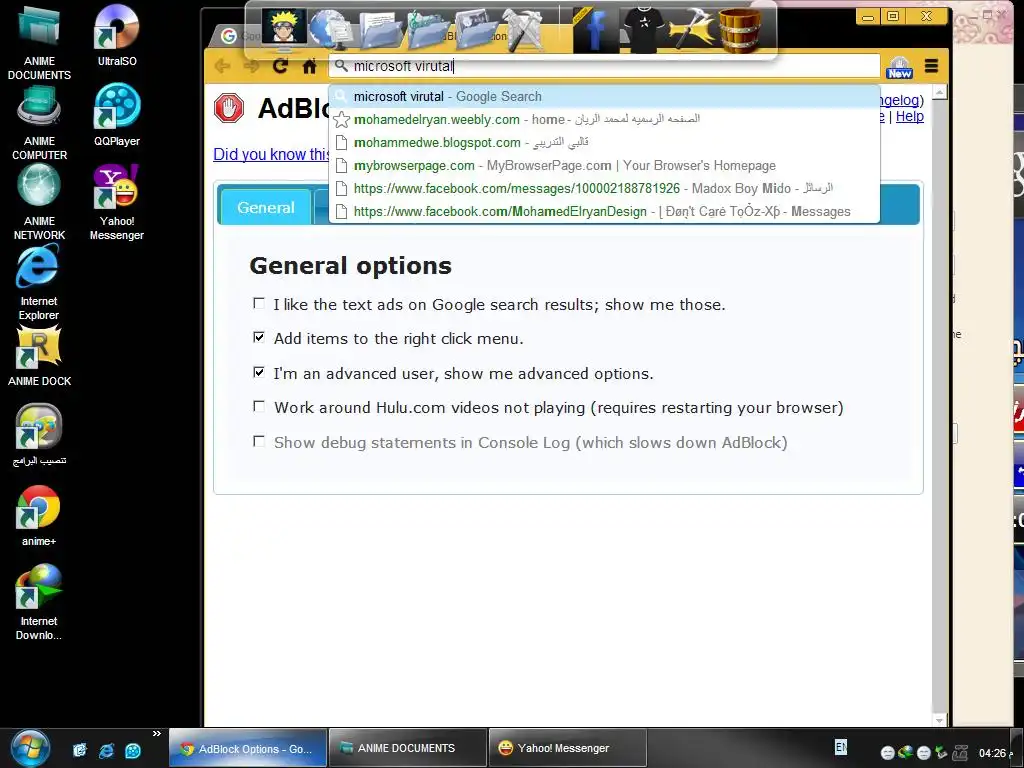Click the 'General options' heading text
Screen dimensions: 1024x768
click(351, 266)
